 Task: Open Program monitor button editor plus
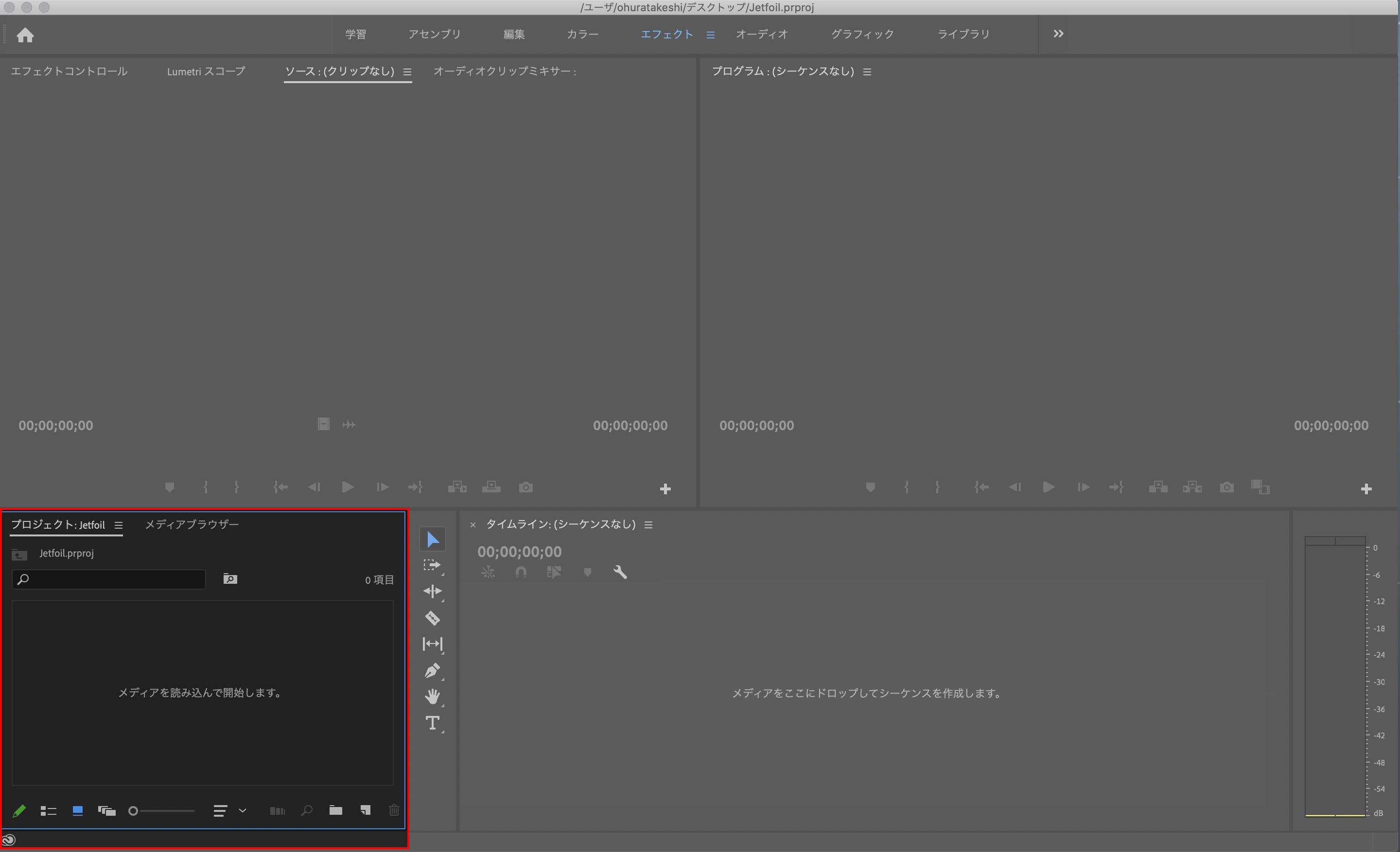1366,489
